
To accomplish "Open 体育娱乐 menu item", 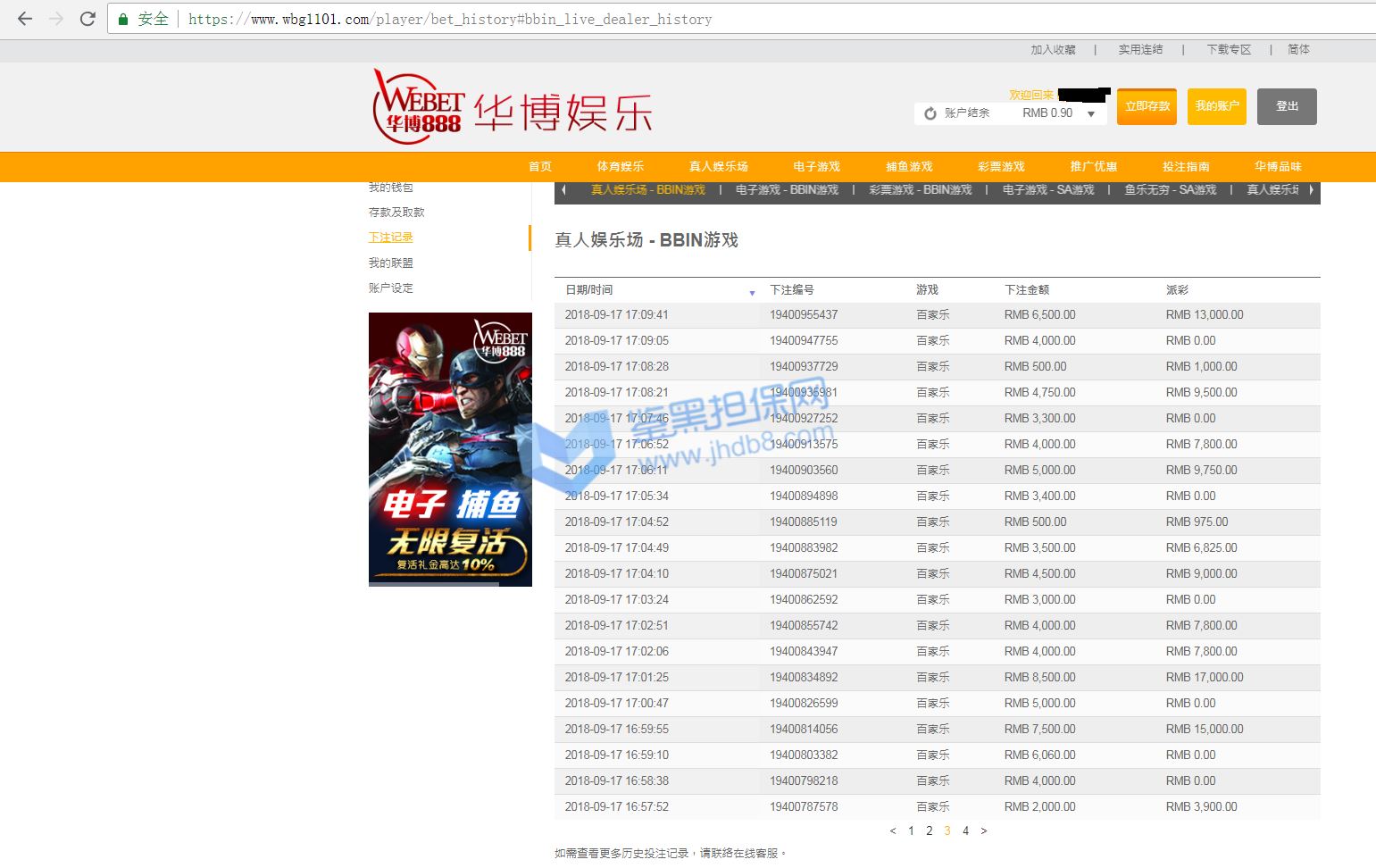I will [620, 167].
